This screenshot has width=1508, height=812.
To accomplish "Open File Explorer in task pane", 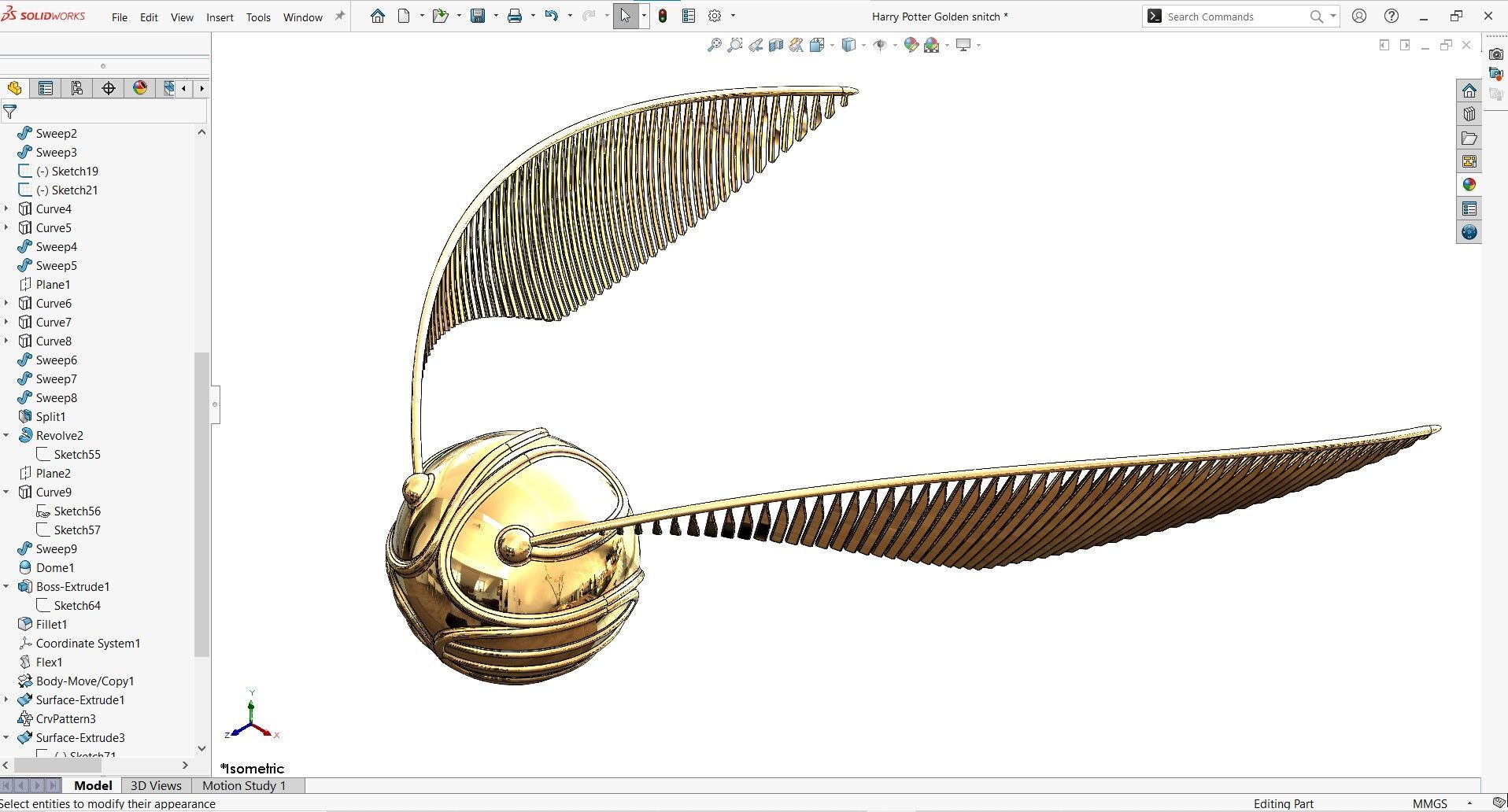I will tap(1469, 138).
